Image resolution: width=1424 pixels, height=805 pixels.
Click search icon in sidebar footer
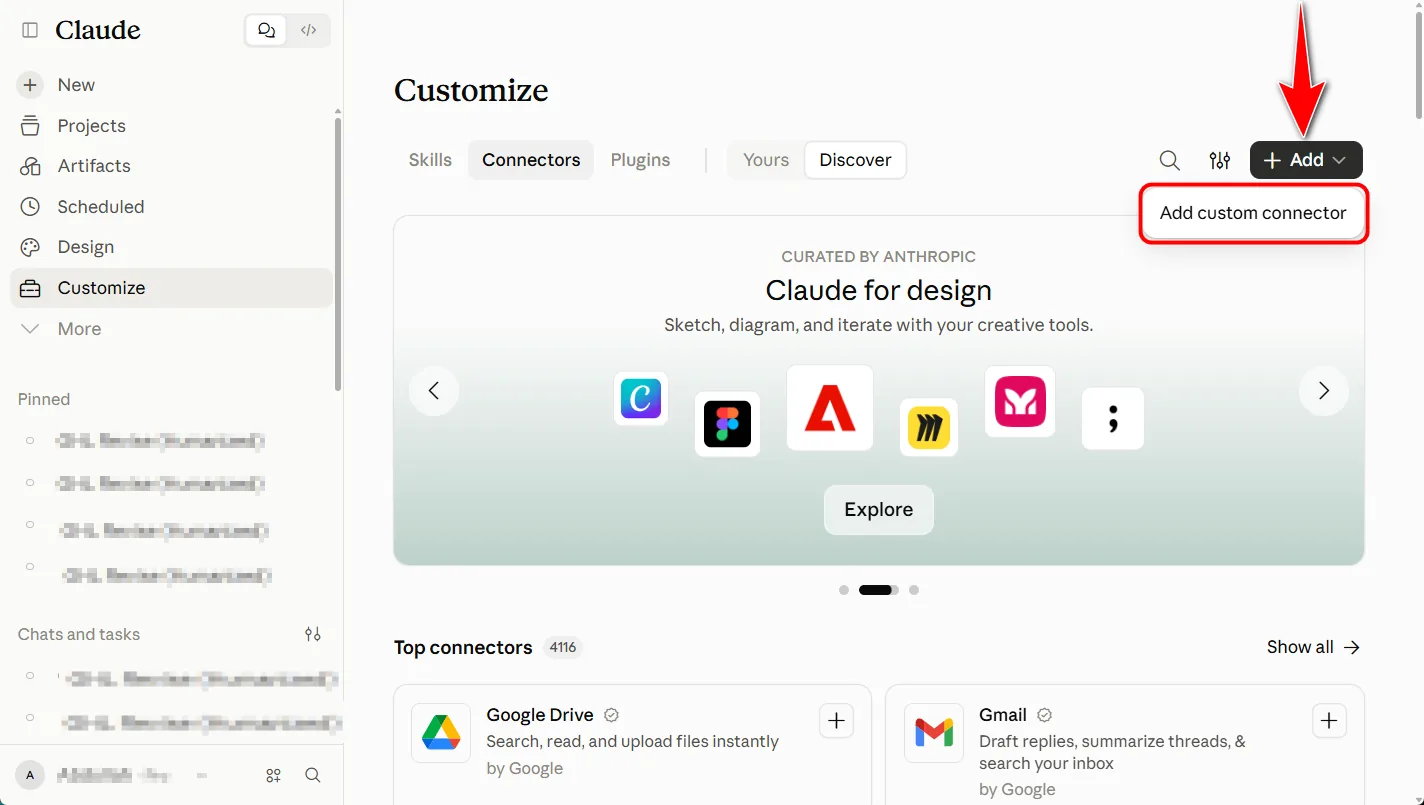tap(313, 775)
